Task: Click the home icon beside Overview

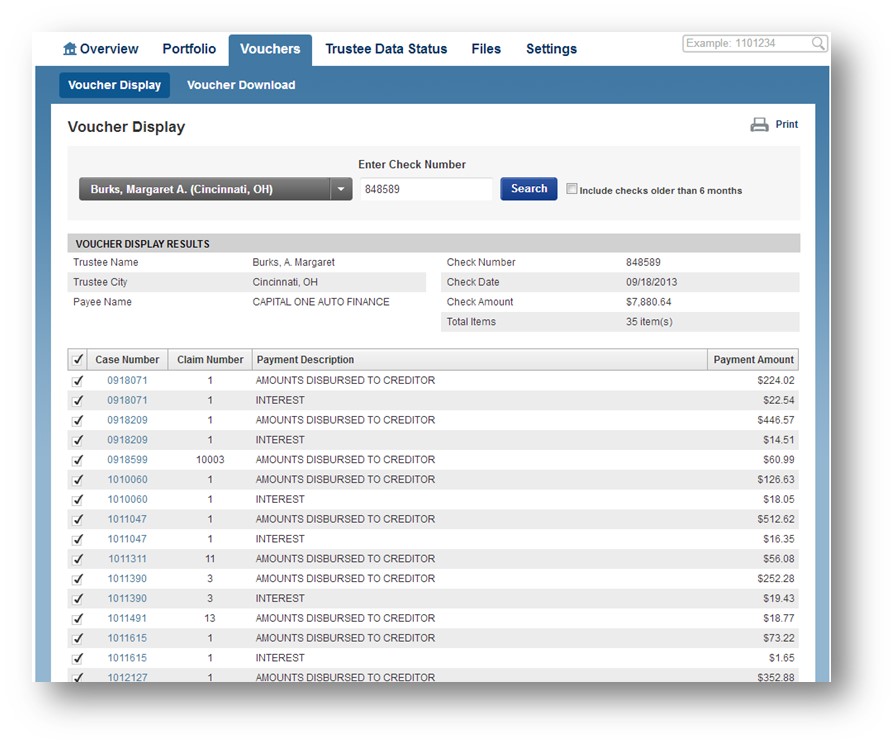Action: (x=69, y=49)
